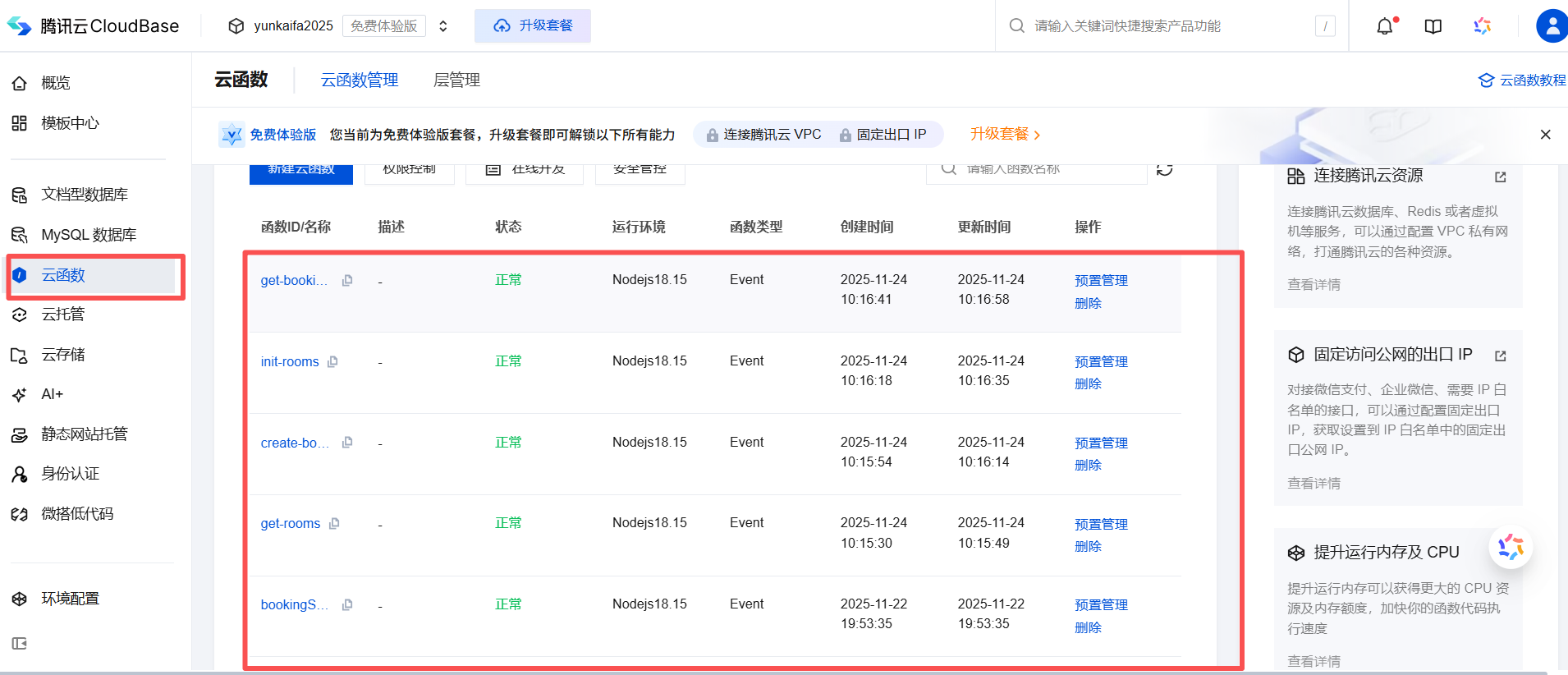The width and height of the screenshot is (1568, 675).
Task: Close the free trial banner
Action: [1545, 135]
